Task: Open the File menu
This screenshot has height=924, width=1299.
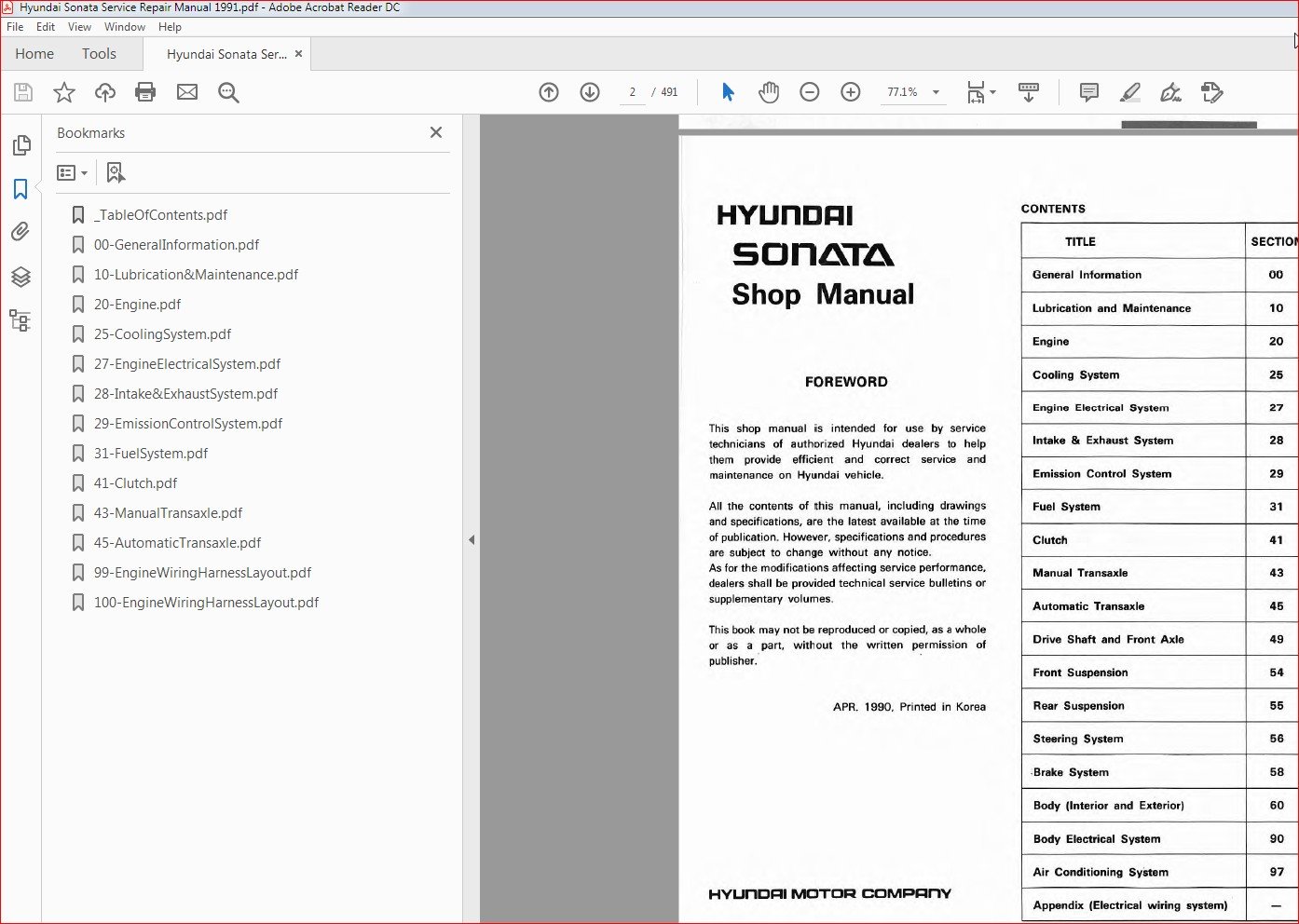Action: (x=15, y=27)
